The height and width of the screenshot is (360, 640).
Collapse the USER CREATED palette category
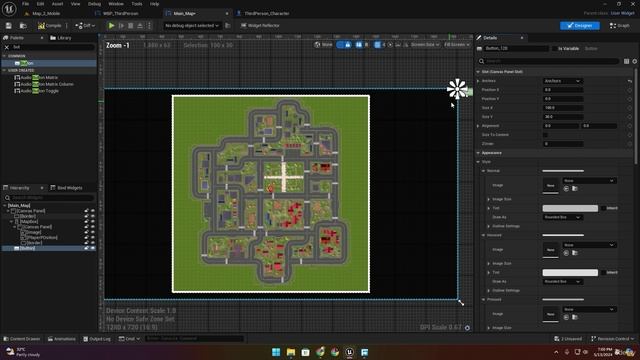pyautogui.click(x=4, y=70)
